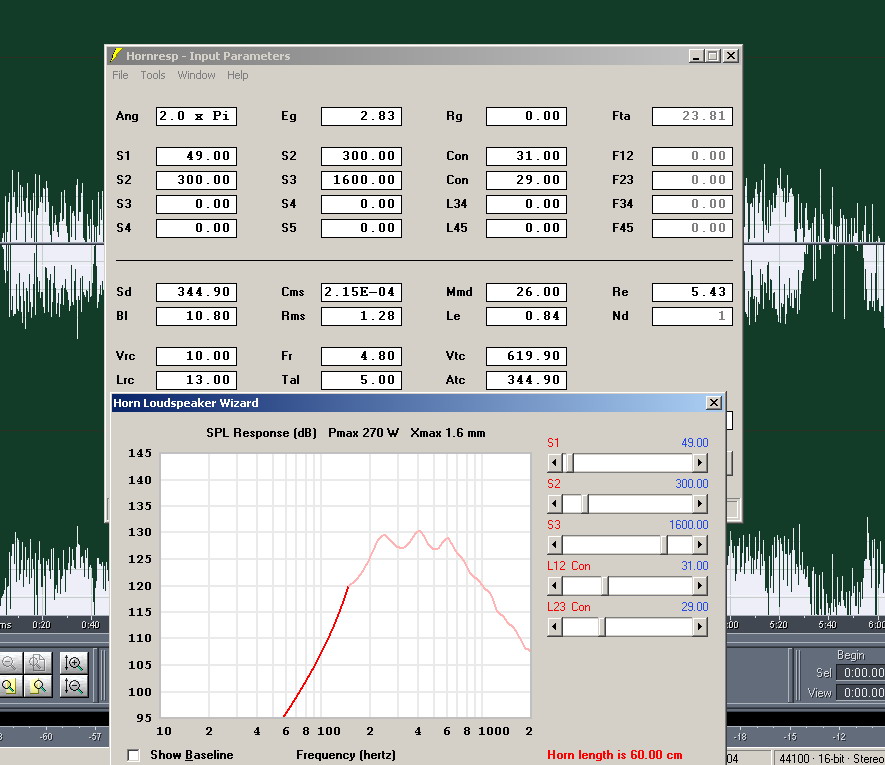
Task: Open the Tools menu in Hornresp
Action: [x=153, y=75]
